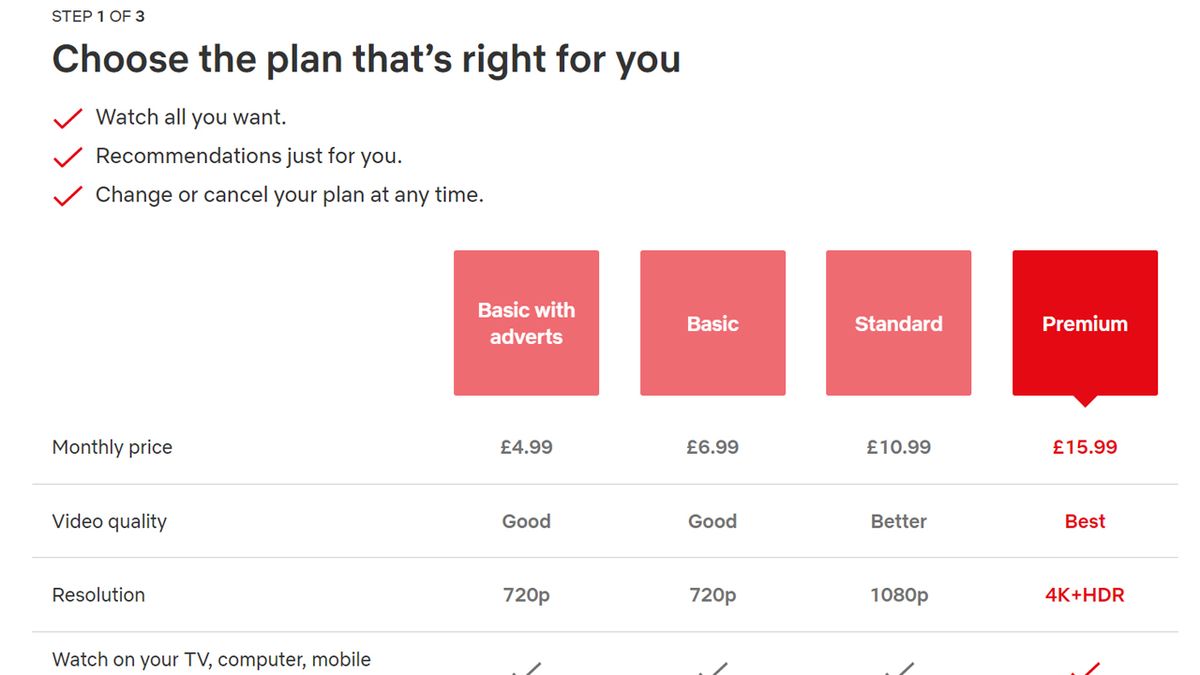Image resolution: width=1200 pixels, height=675 pixels.
Task: Click the grey tick under the Basic column
Action: point(712,670)
